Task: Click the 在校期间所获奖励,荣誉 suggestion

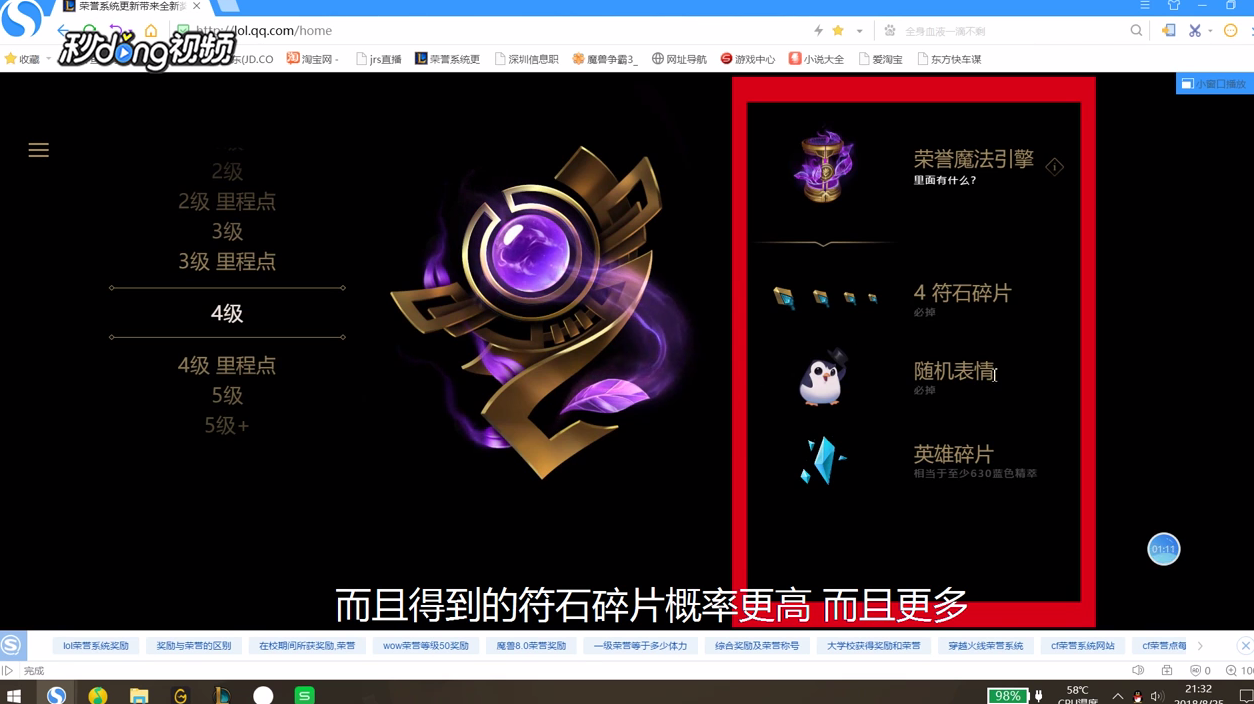Action: (306, 646)
